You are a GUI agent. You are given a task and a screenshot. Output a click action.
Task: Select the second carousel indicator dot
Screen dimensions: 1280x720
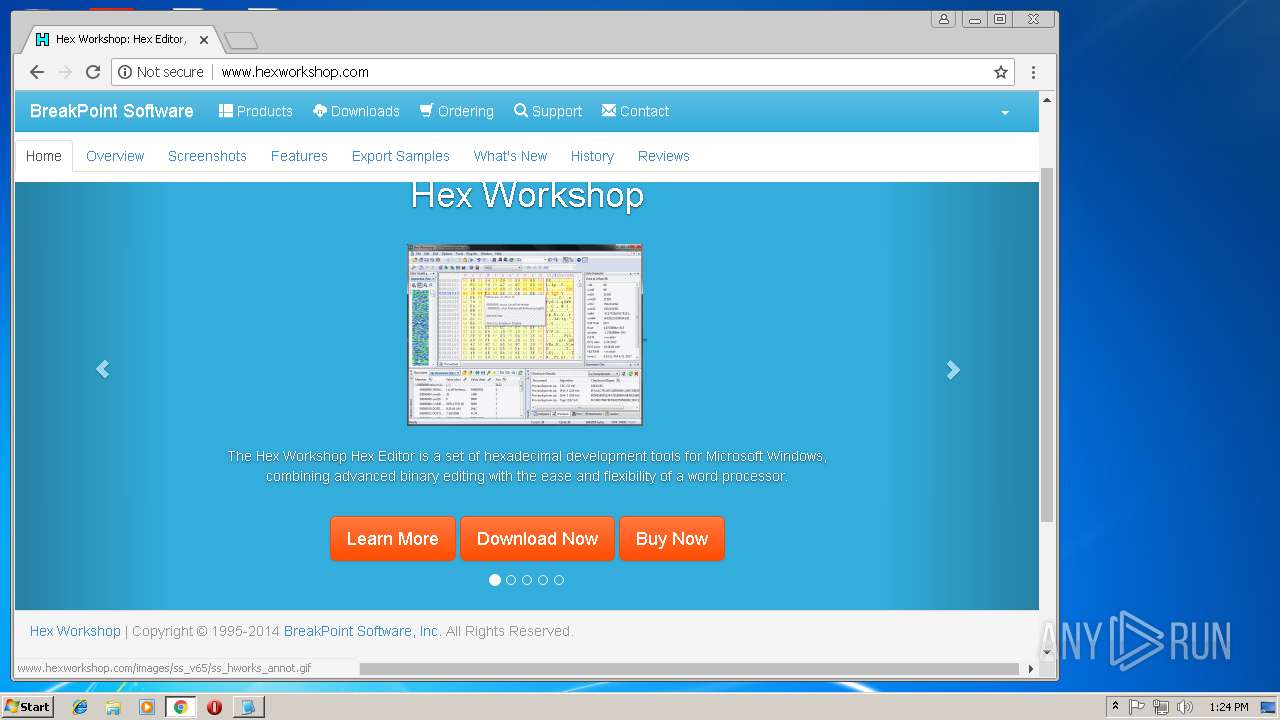pos(511,580)
